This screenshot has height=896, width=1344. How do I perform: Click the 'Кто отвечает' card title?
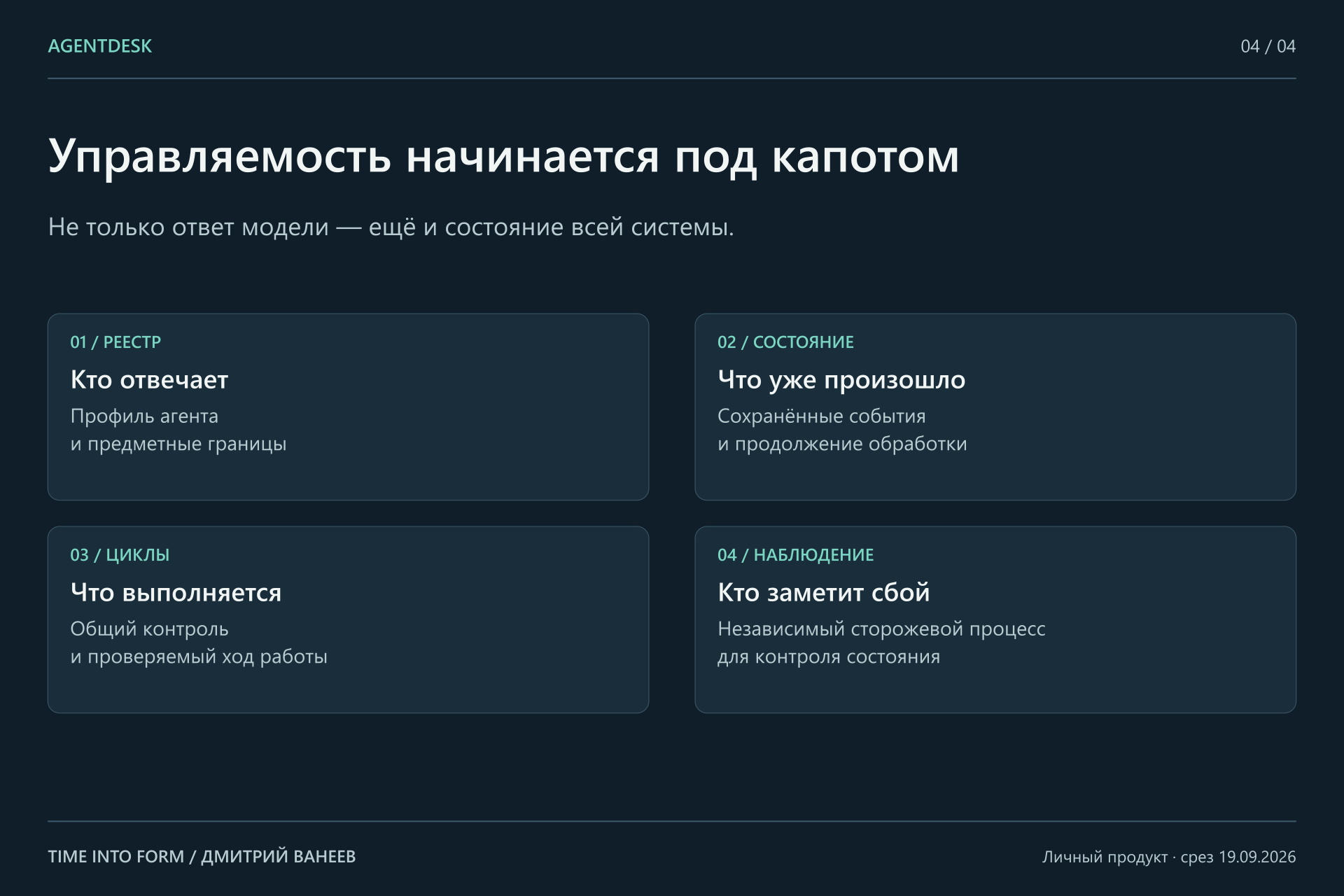point(149,380)
